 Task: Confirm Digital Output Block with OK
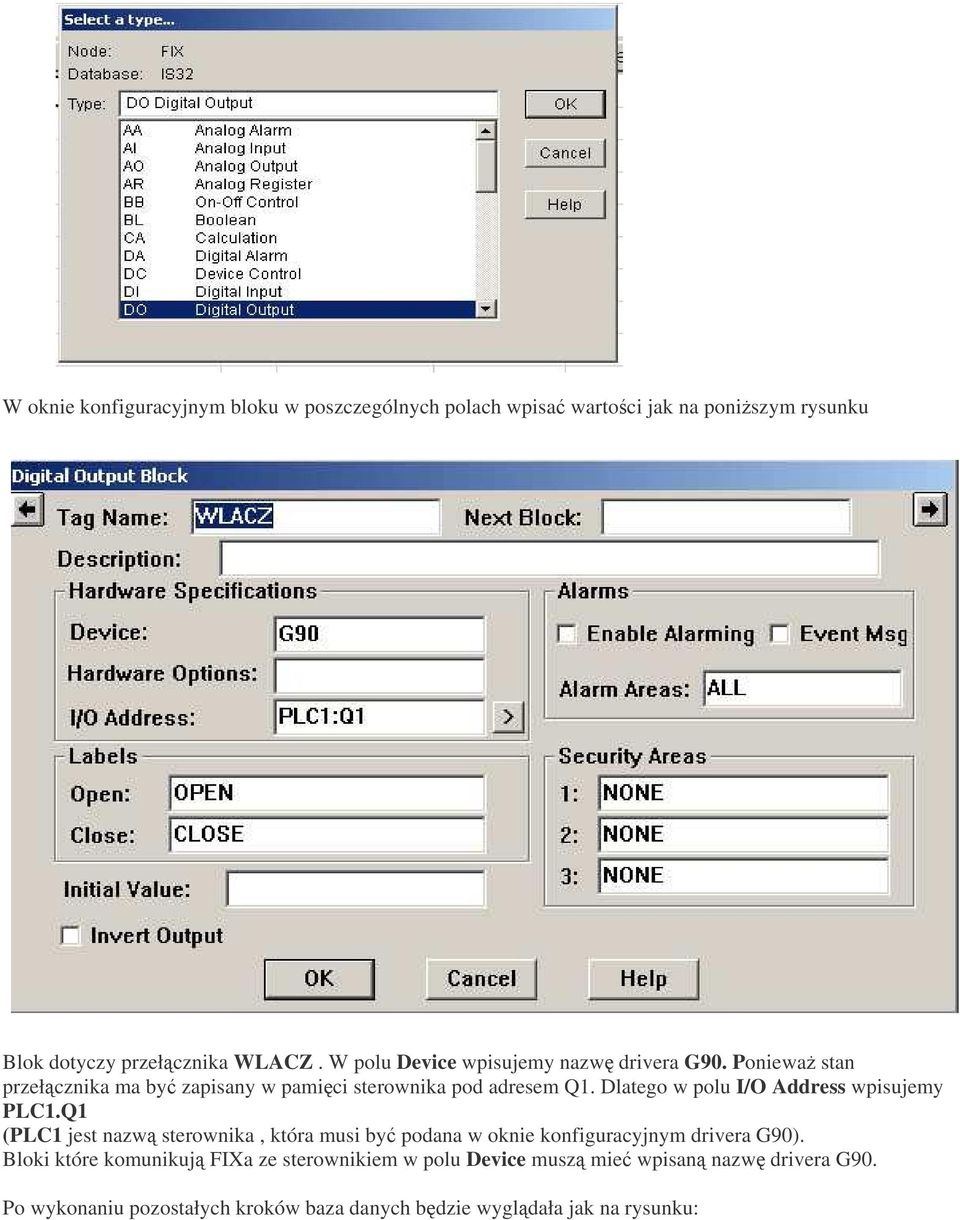(319, 978)
